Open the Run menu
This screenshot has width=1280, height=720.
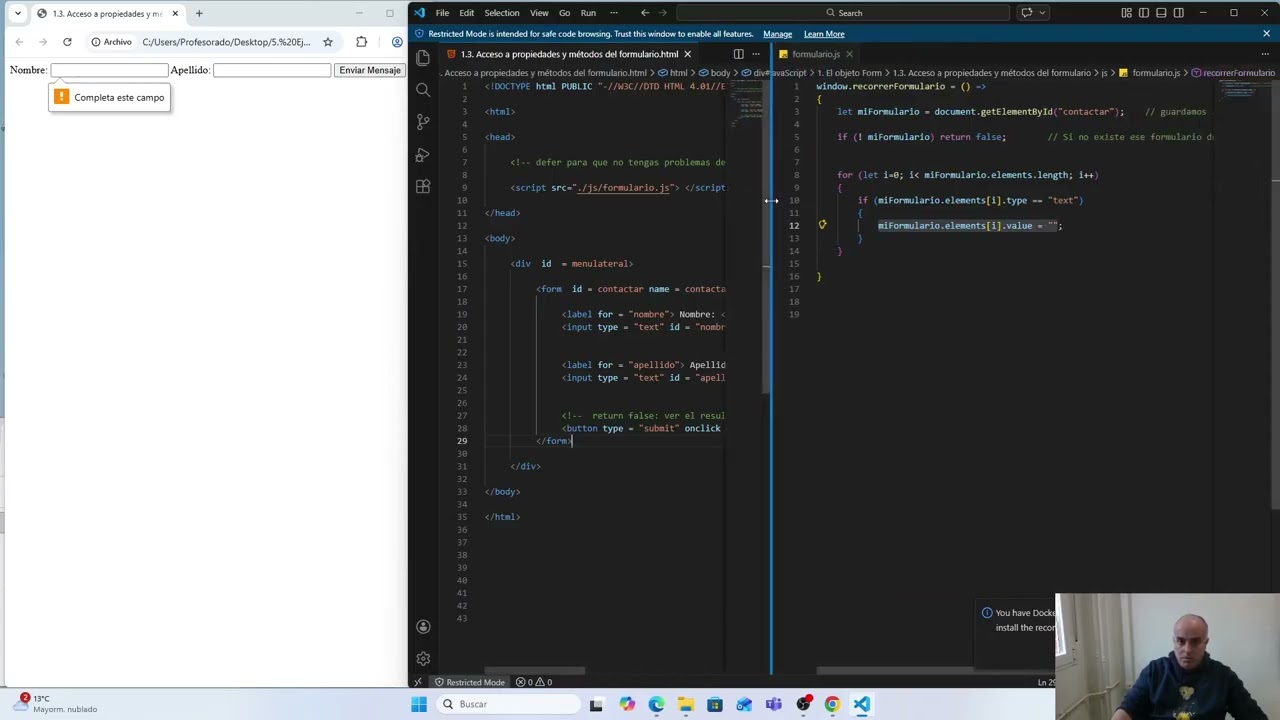click(x=588, y=13)
